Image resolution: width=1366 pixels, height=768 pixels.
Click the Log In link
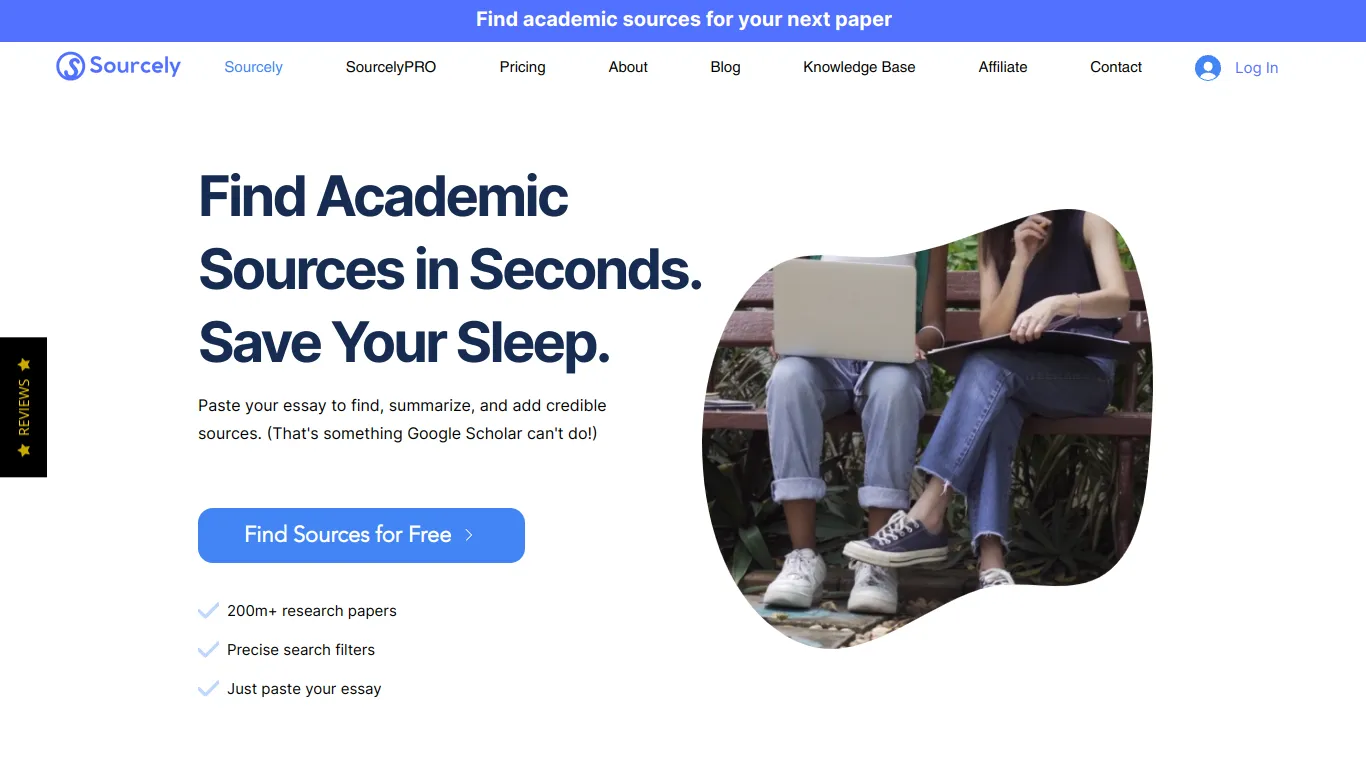(x=1256, y=68)
